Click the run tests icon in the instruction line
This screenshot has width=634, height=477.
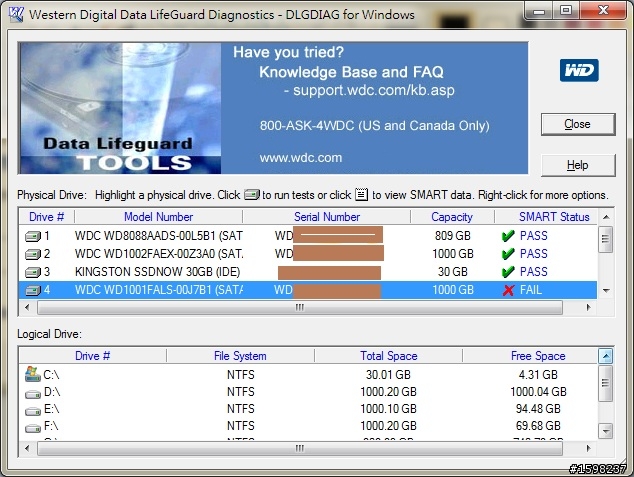point(252,195)
